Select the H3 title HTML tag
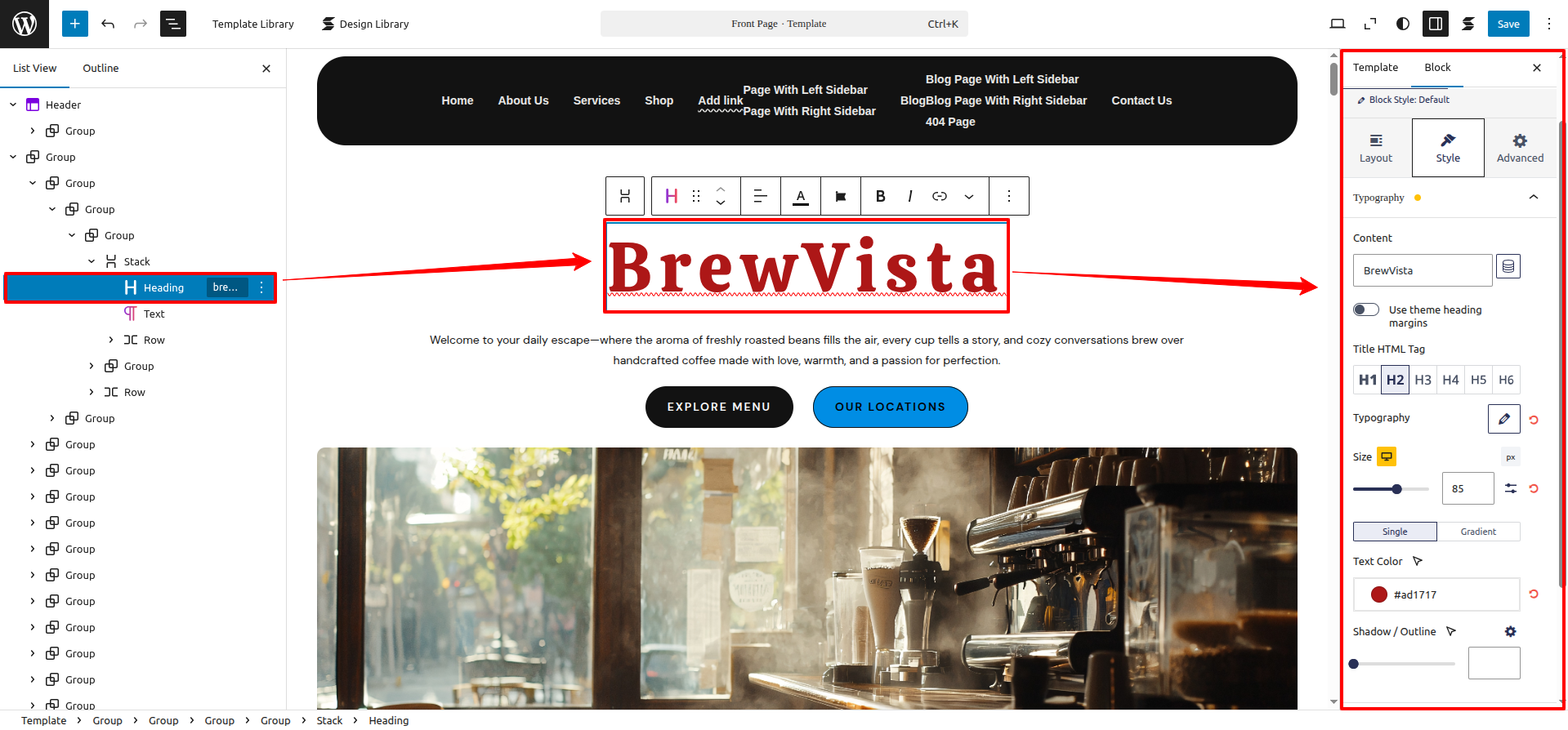This screenshot has width=1568, height=730. 1423,380
